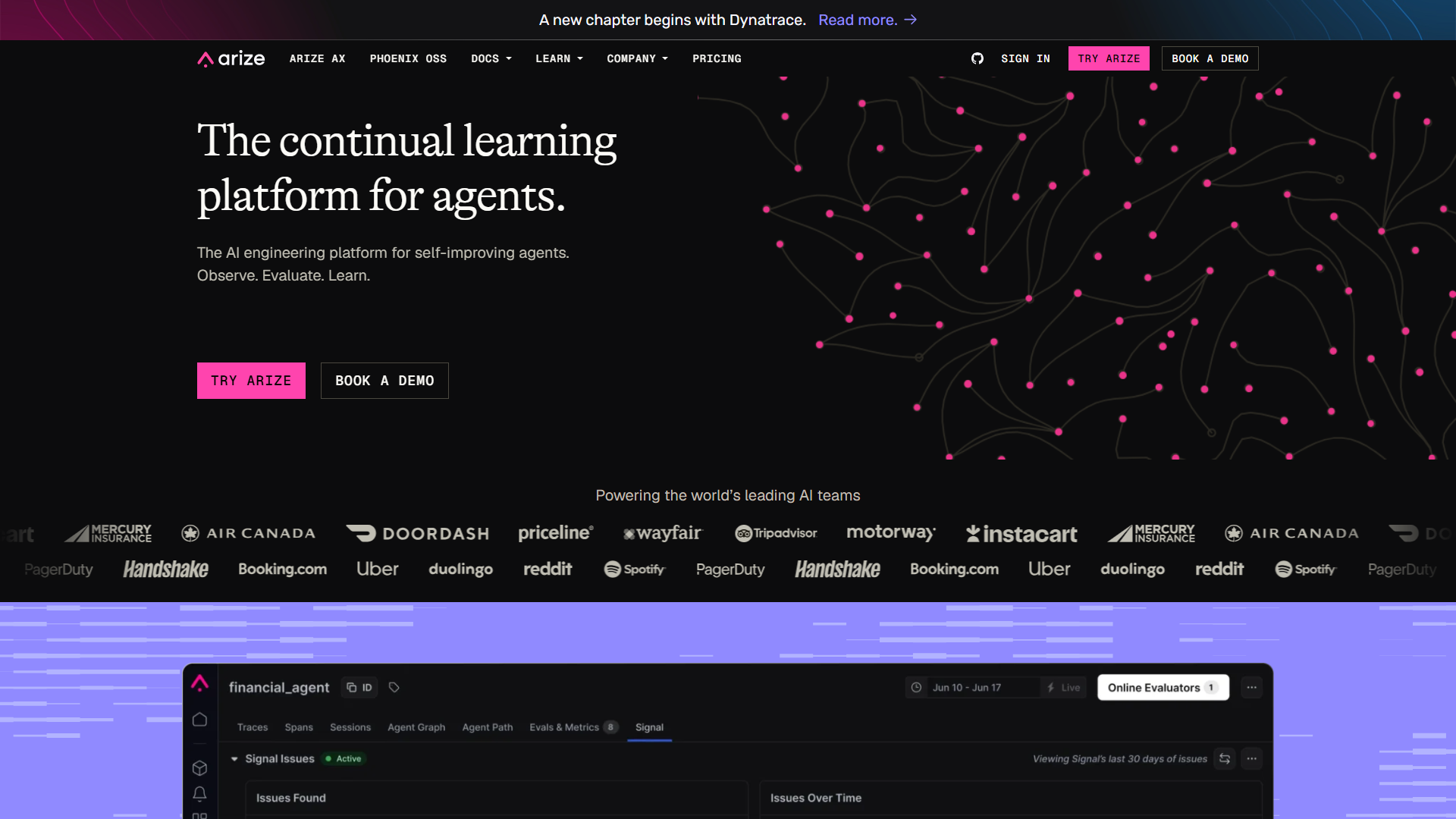Click the pink Try Arize hero button
Image resolution: width=1456 pixels, height=819 pixels.
tap(251, 381)
